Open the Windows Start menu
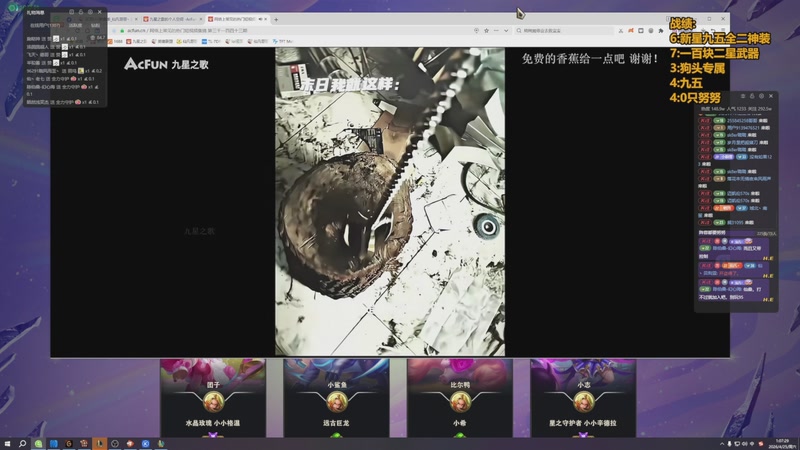The image size is (800, 450). (x=7, y=444)
